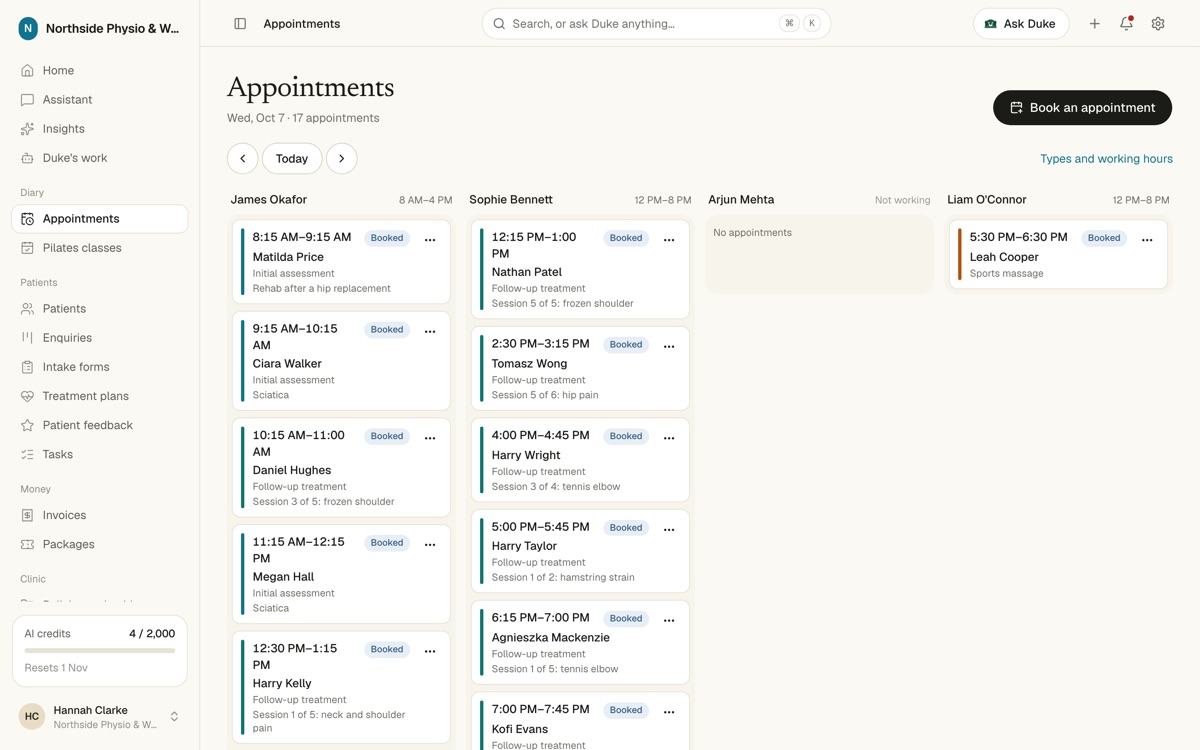Jump to Today
This screenshot has height=750, width=1200.
click(292, 159)
